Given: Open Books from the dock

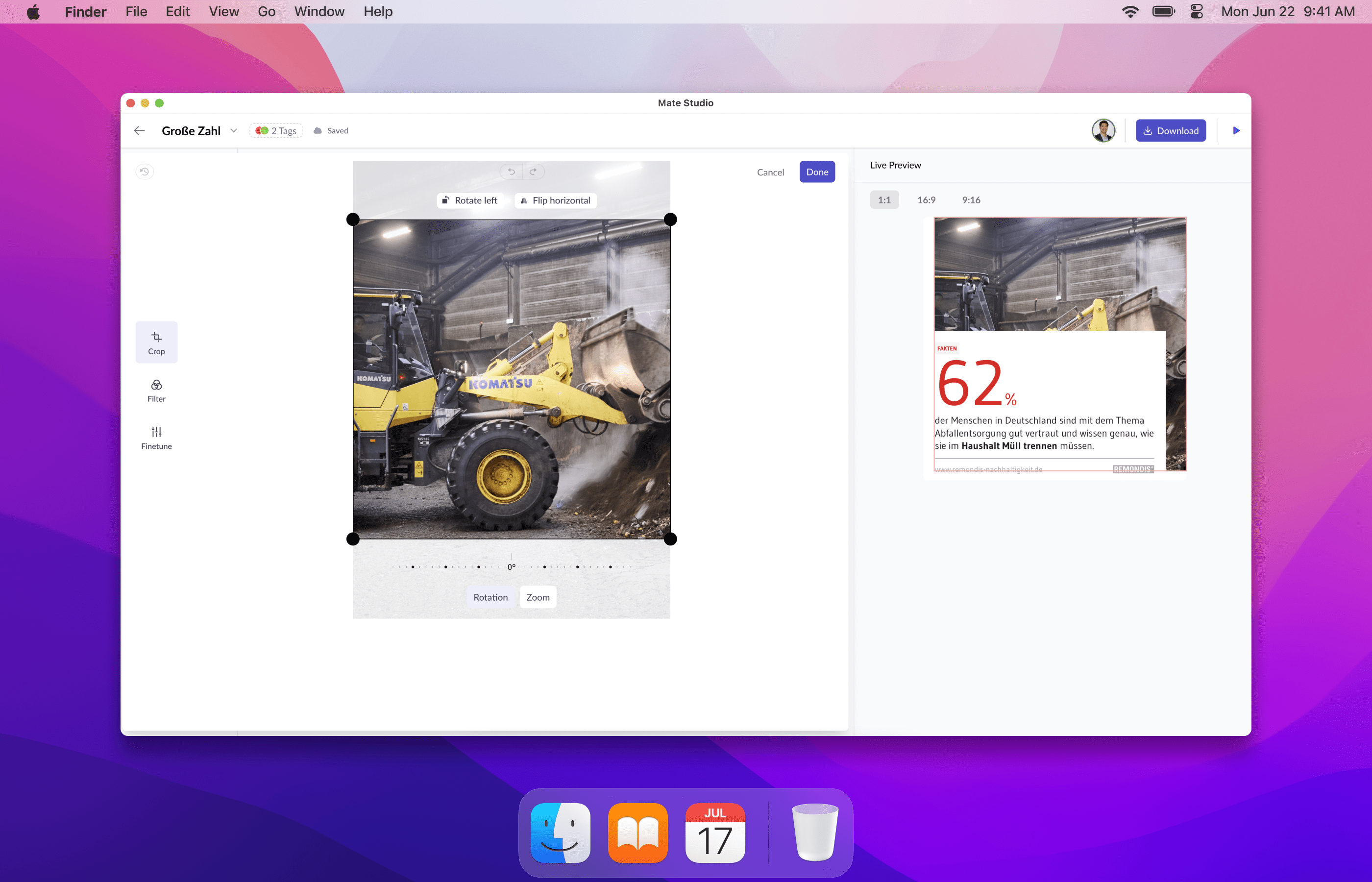Looking at the screenshot, I should pos(638,833).
